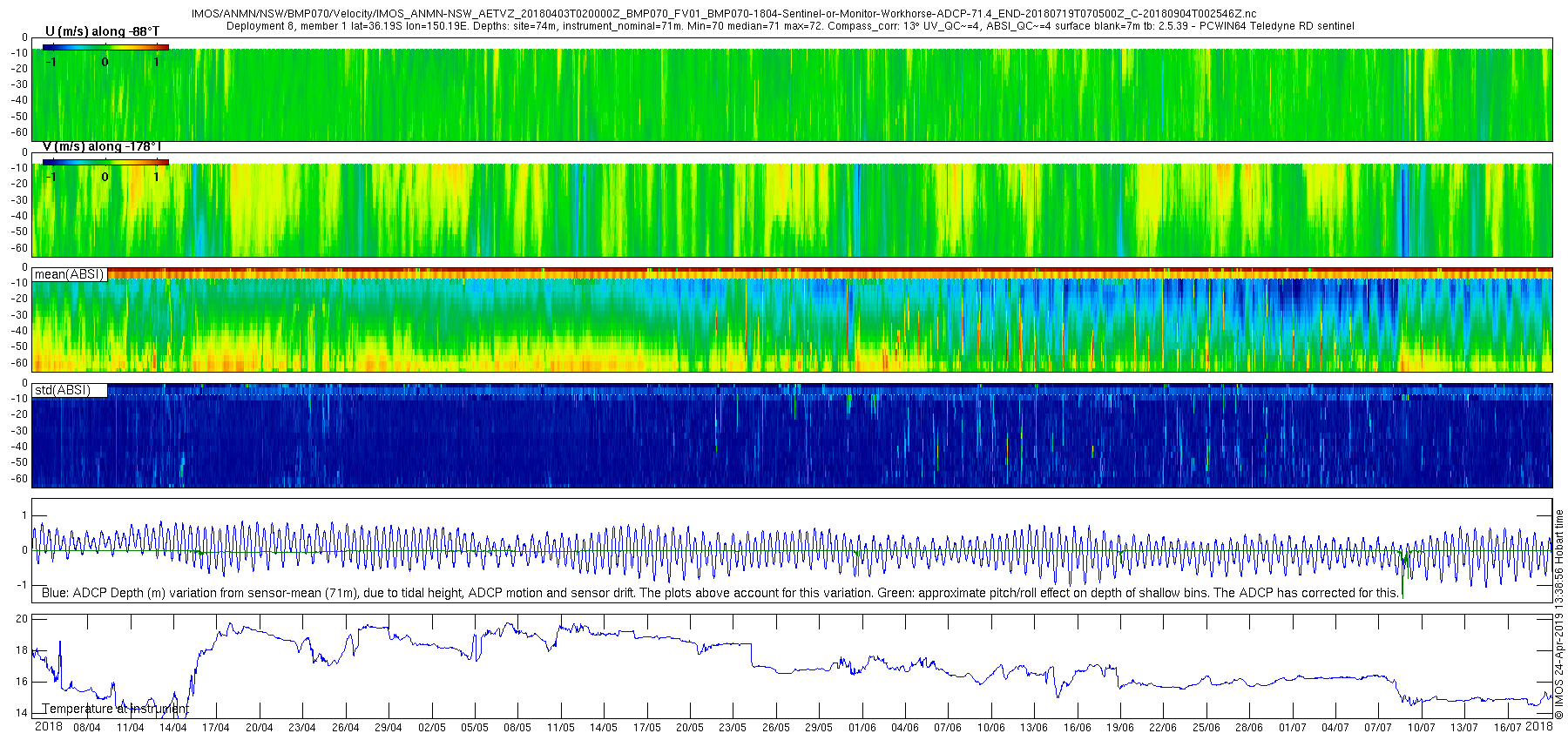Click the "08/05" date tick label
Image resolution: width=1568 pixels, height=740 pixels.
point(517,728)
